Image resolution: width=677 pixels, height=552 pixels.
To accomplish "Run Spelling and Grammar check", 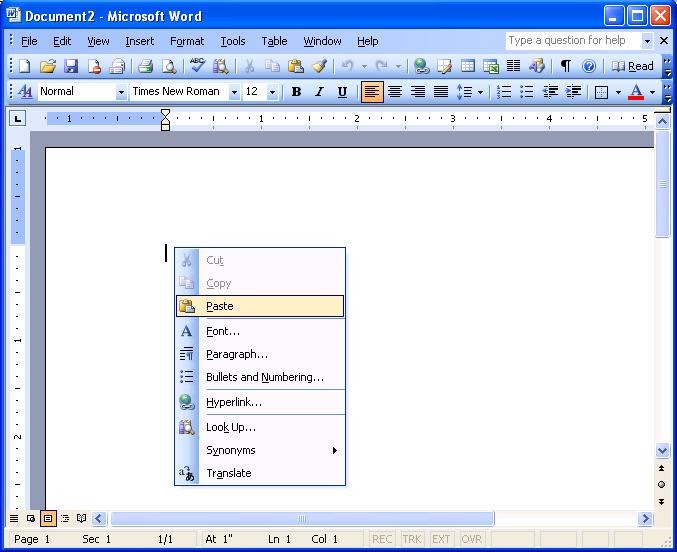I will [x=197, y=67].
